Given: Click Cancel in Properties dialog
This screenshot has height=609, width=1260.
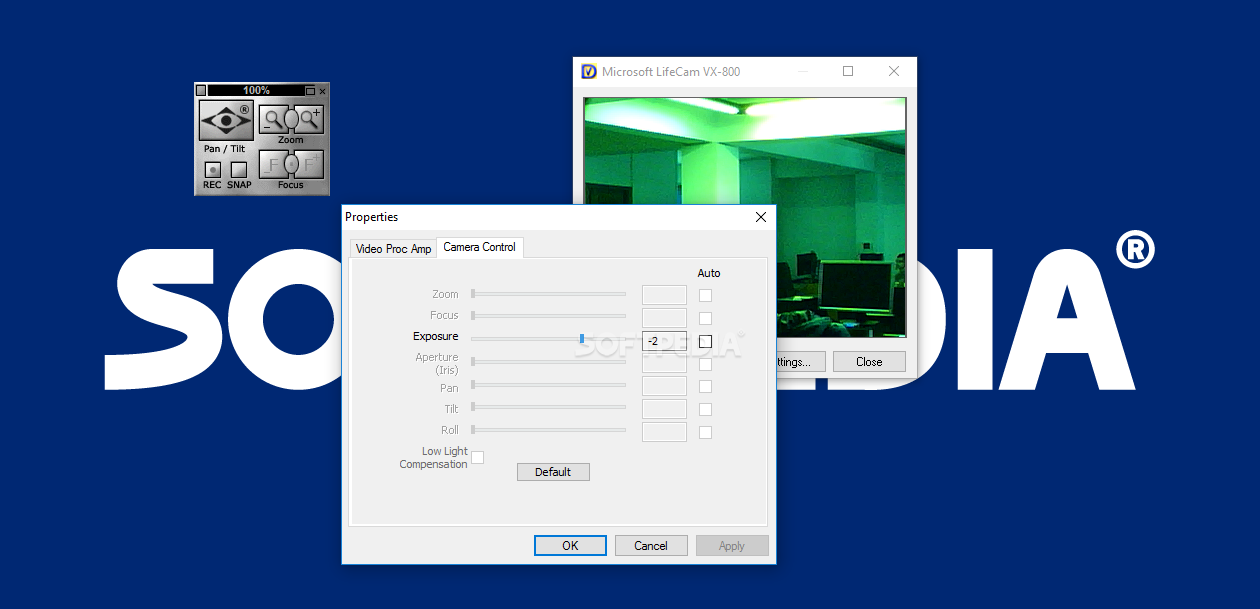Looking at the screenshot, I should pyautogui.click(x=651, y=546).
